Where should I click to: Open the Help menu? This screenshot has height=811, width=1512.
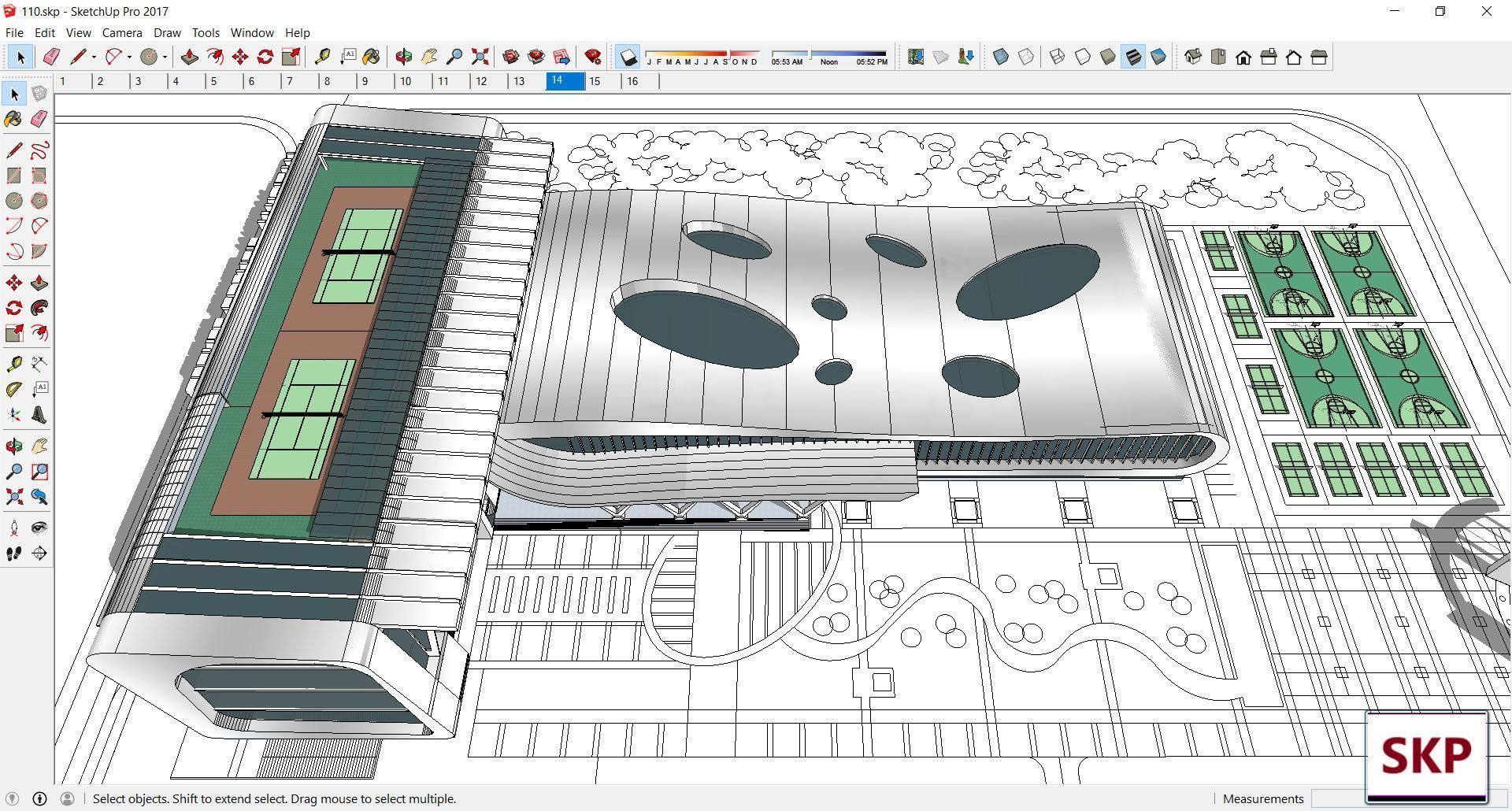[297, 32]
